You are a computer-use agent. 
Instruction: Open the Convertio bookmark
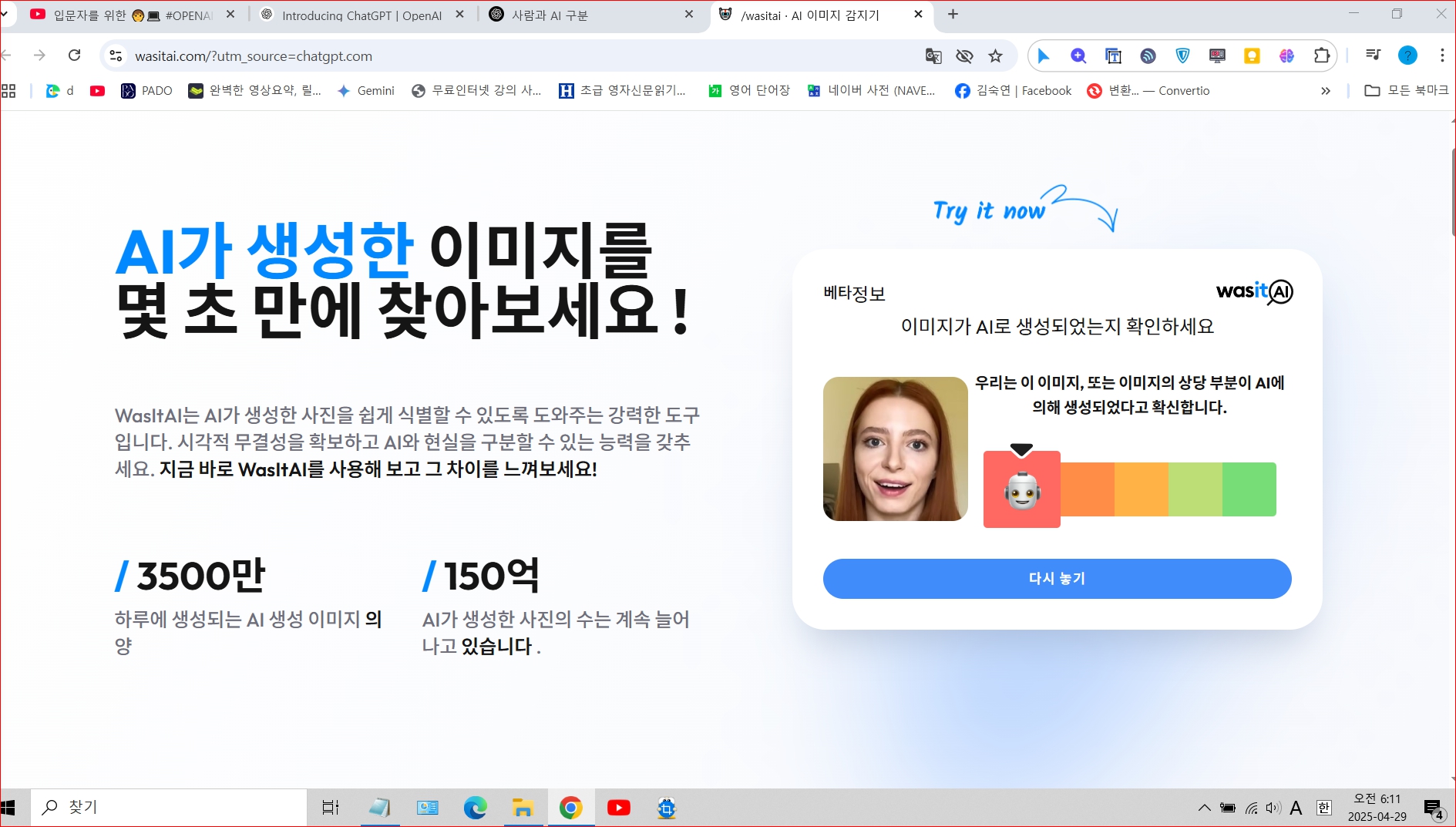(x=1148, y=91)
